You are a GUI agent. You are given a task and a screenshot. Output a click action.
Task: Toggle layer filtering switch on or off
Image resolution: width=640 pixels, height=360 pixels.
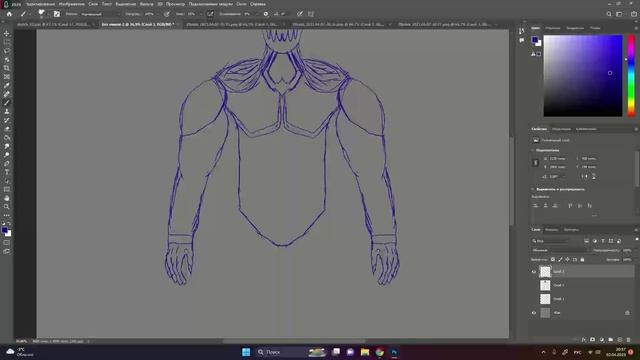[x=636, y=240]
